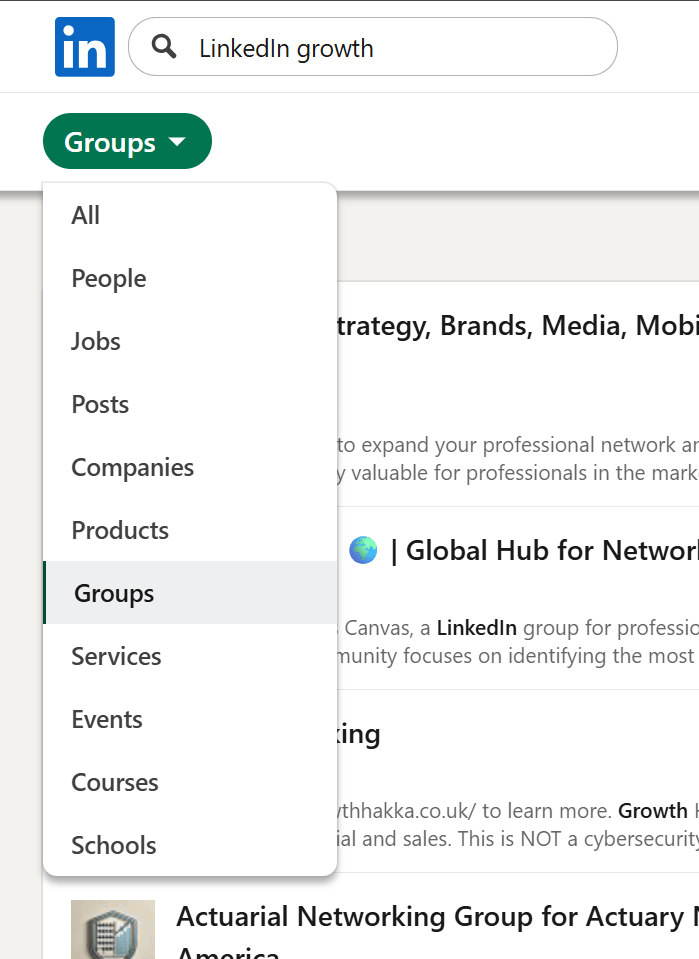Click the globe emoji in group title
This screenshot has height=959, width=699.
point(363,550)
